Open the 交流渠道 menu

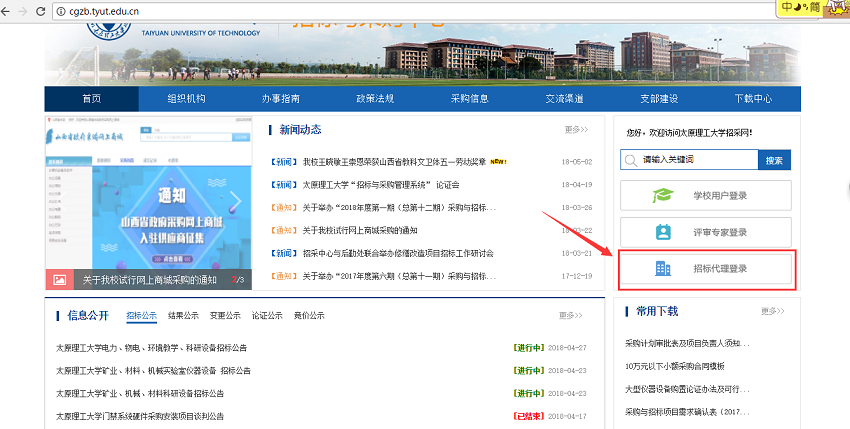564,99
